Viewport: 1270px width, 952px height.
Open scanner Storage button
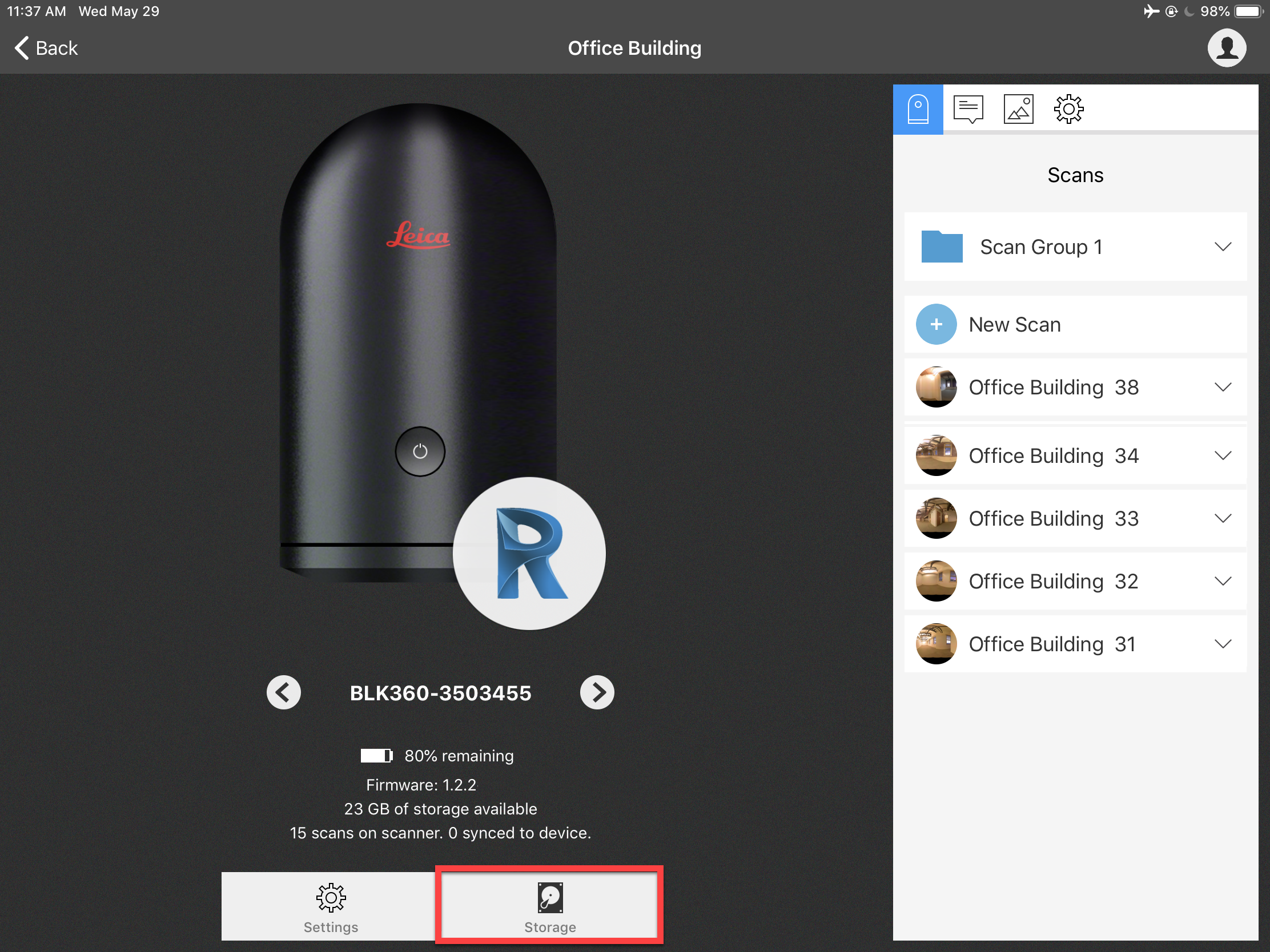[549, 906]
